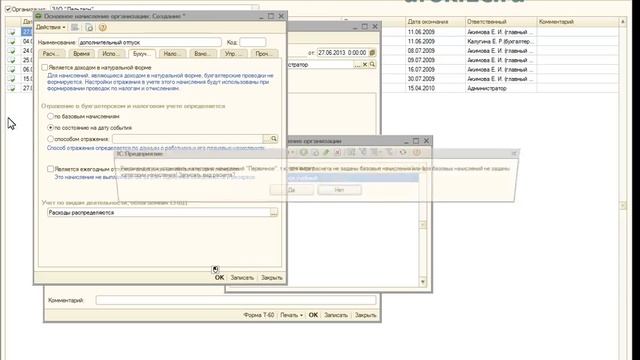Click OK in the accrual creation window

click(x=220, y=278)
